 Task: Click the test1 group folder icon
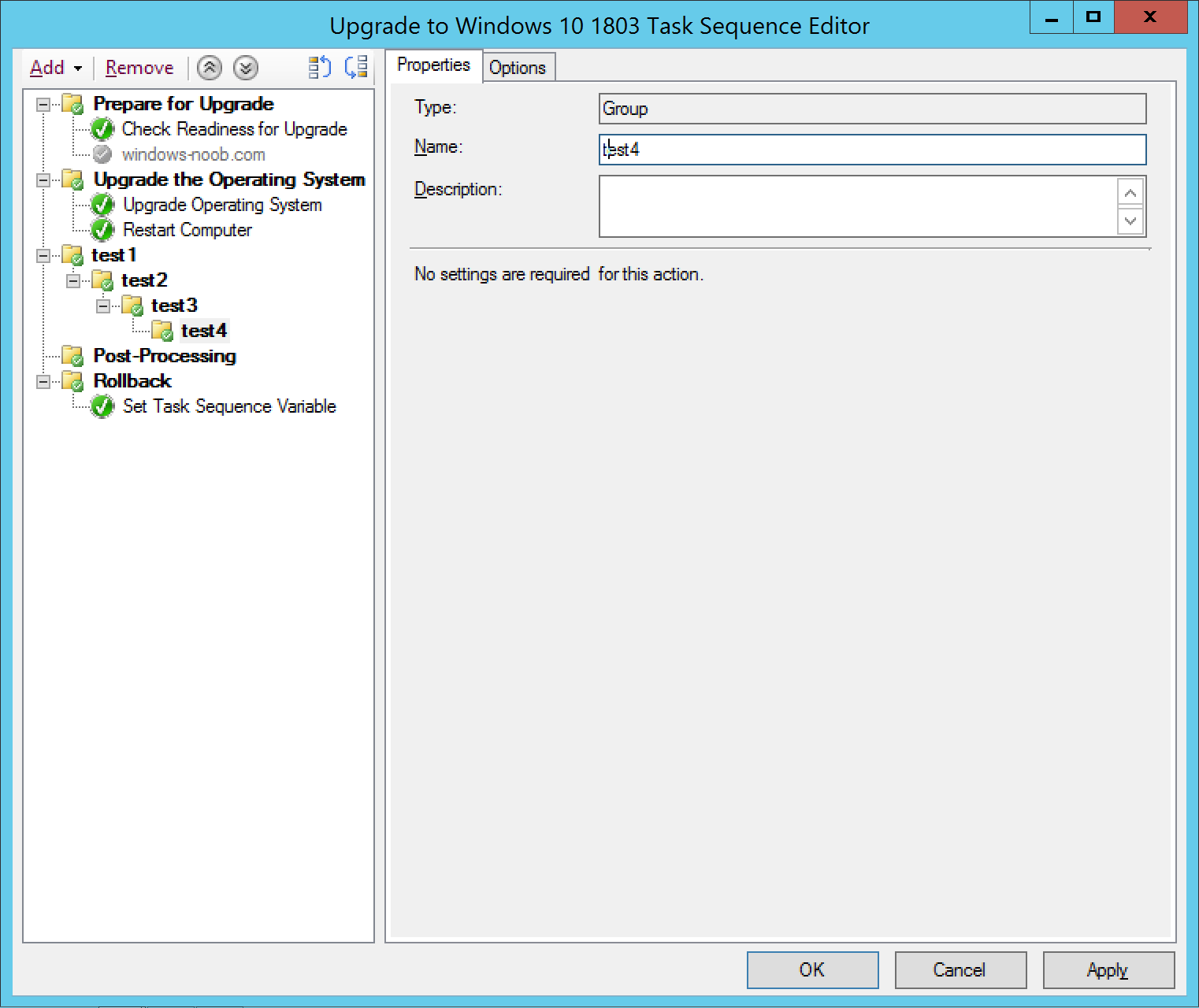pos(72,255)
